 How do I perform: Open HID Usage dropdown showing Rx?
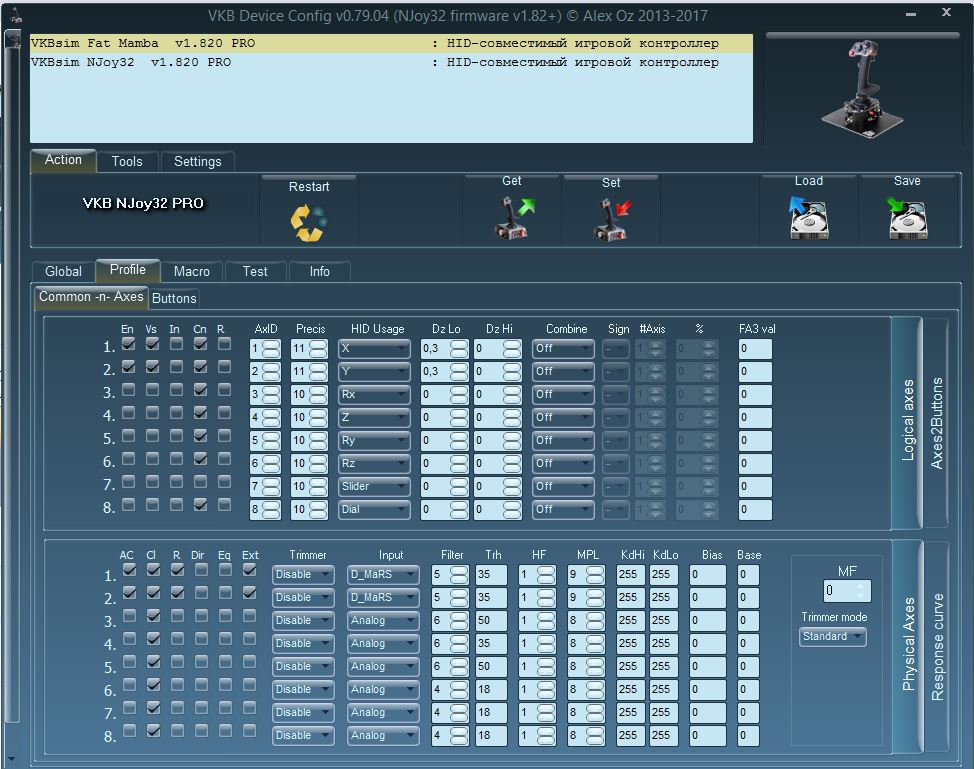pos(375,394)
